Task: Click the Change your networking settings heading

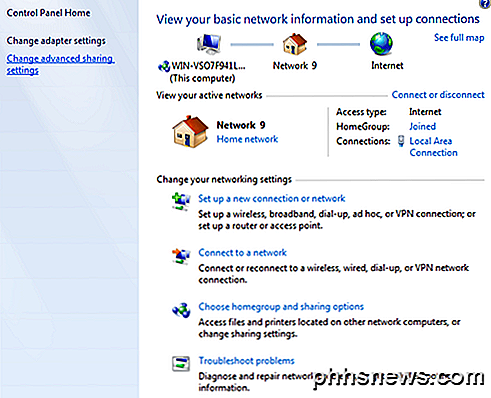Action: tap(224, 179)
